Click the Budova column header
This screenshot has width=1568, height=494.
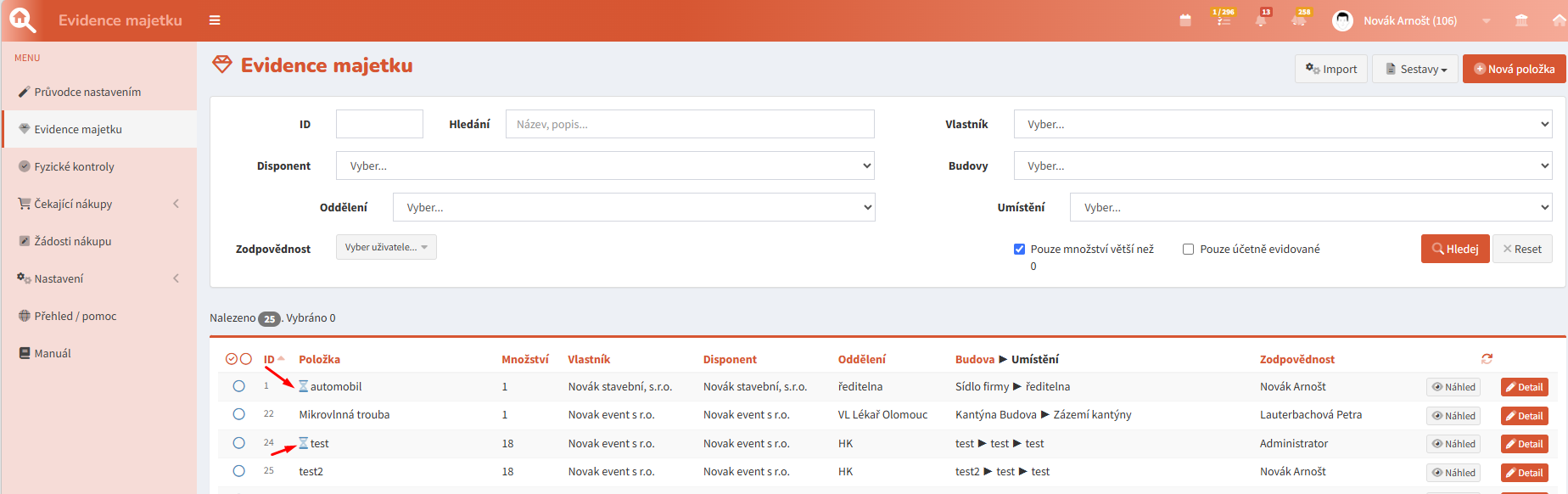click(975, 359)
